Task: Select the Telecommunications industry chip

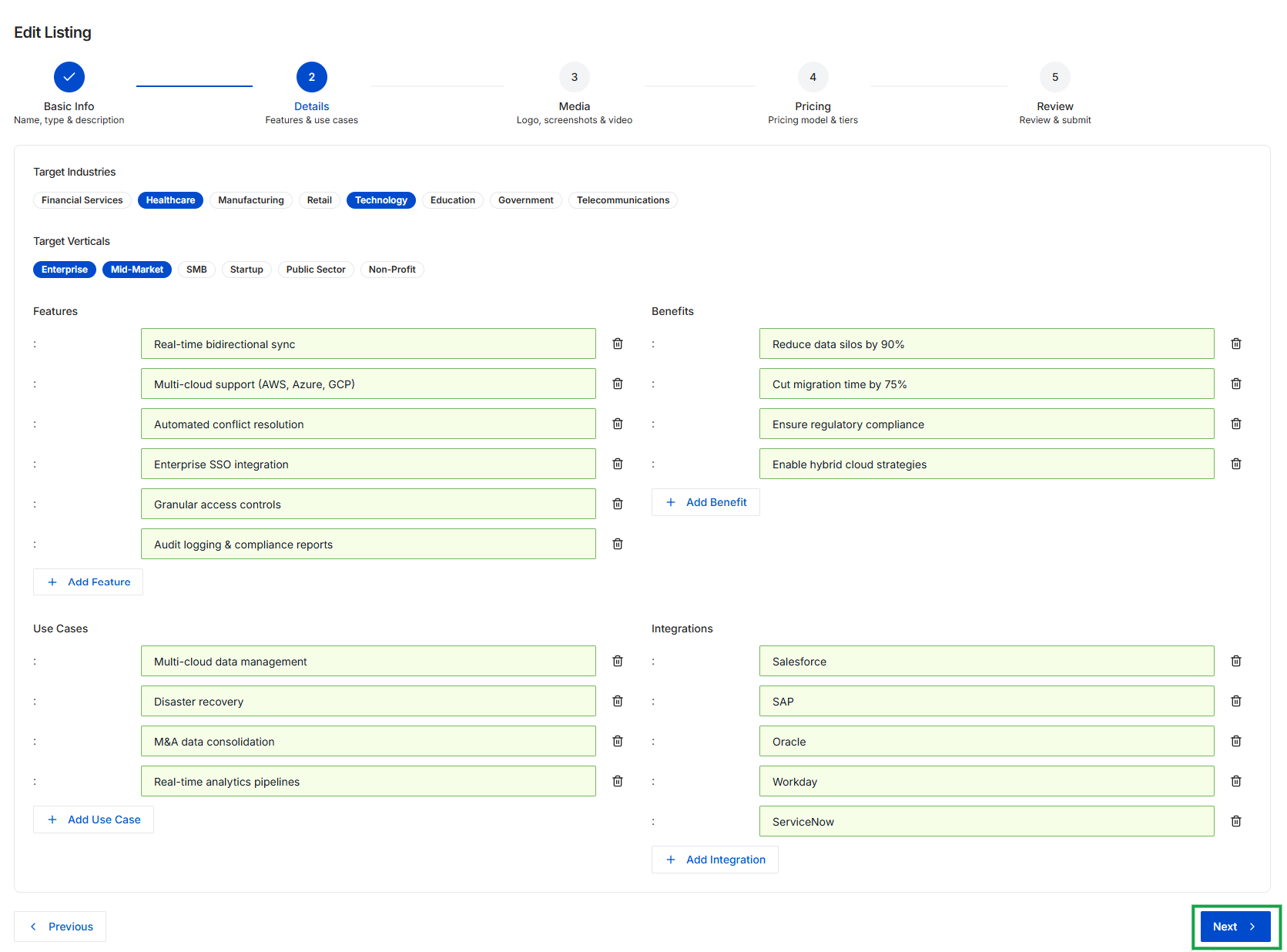Action: click(623, 200)
